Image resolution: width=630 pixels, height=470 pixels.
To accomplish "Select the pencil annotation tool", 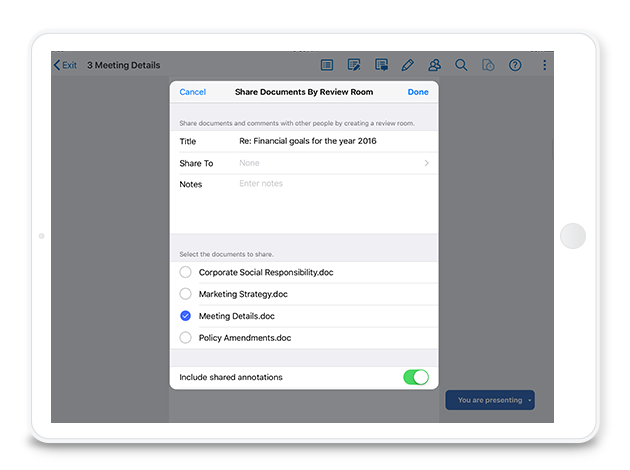I will pos(407,65).
